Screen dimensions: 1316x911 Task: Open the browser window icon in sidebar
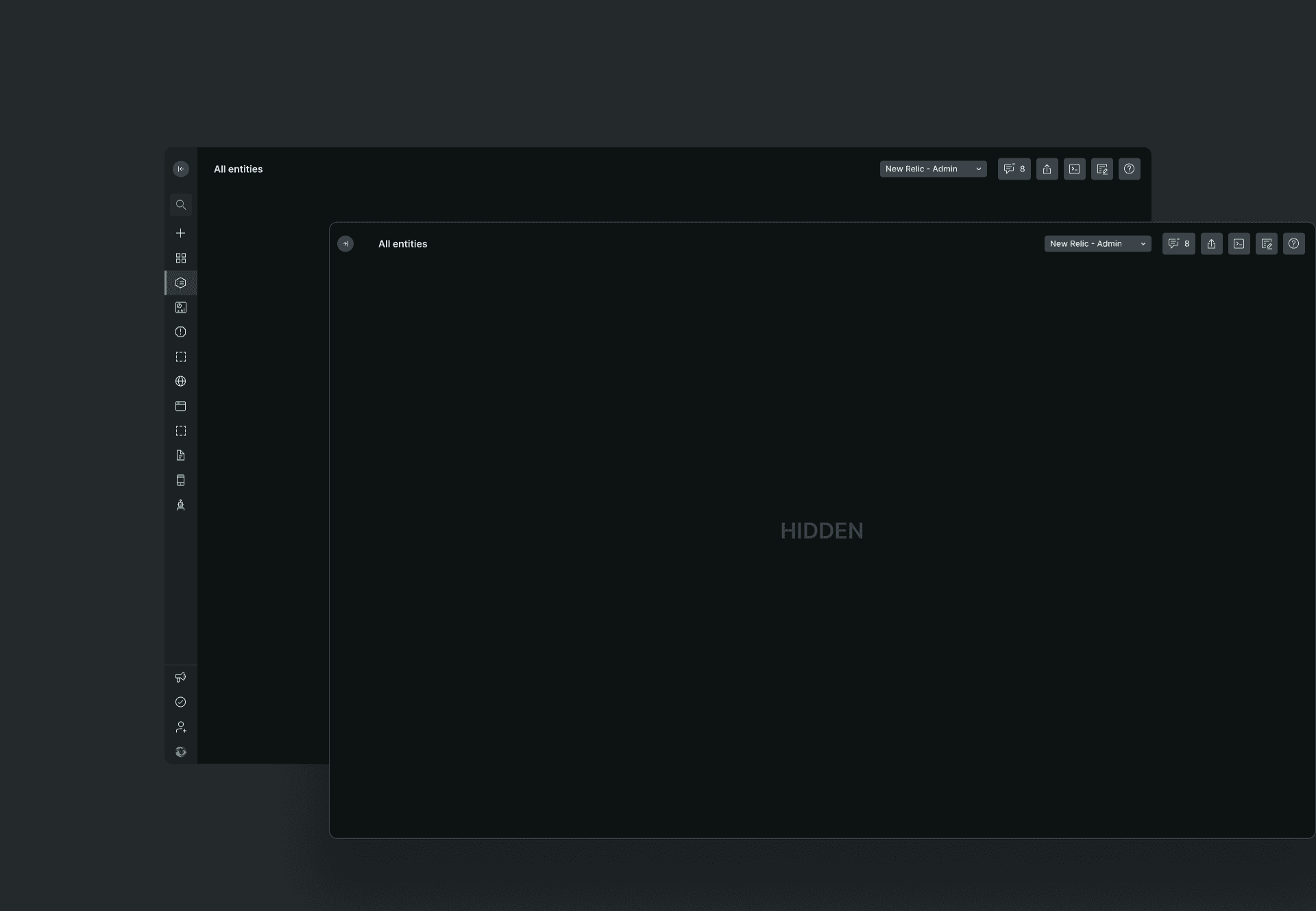tap(181, 406)
